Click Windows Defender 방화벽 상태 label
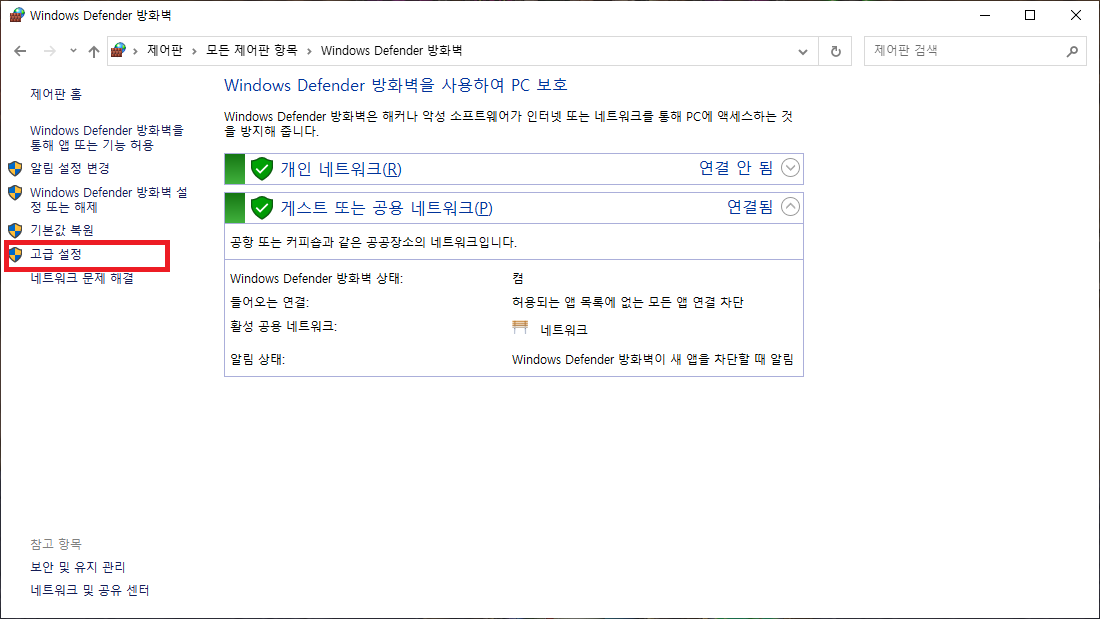 [x=316, y=279]
